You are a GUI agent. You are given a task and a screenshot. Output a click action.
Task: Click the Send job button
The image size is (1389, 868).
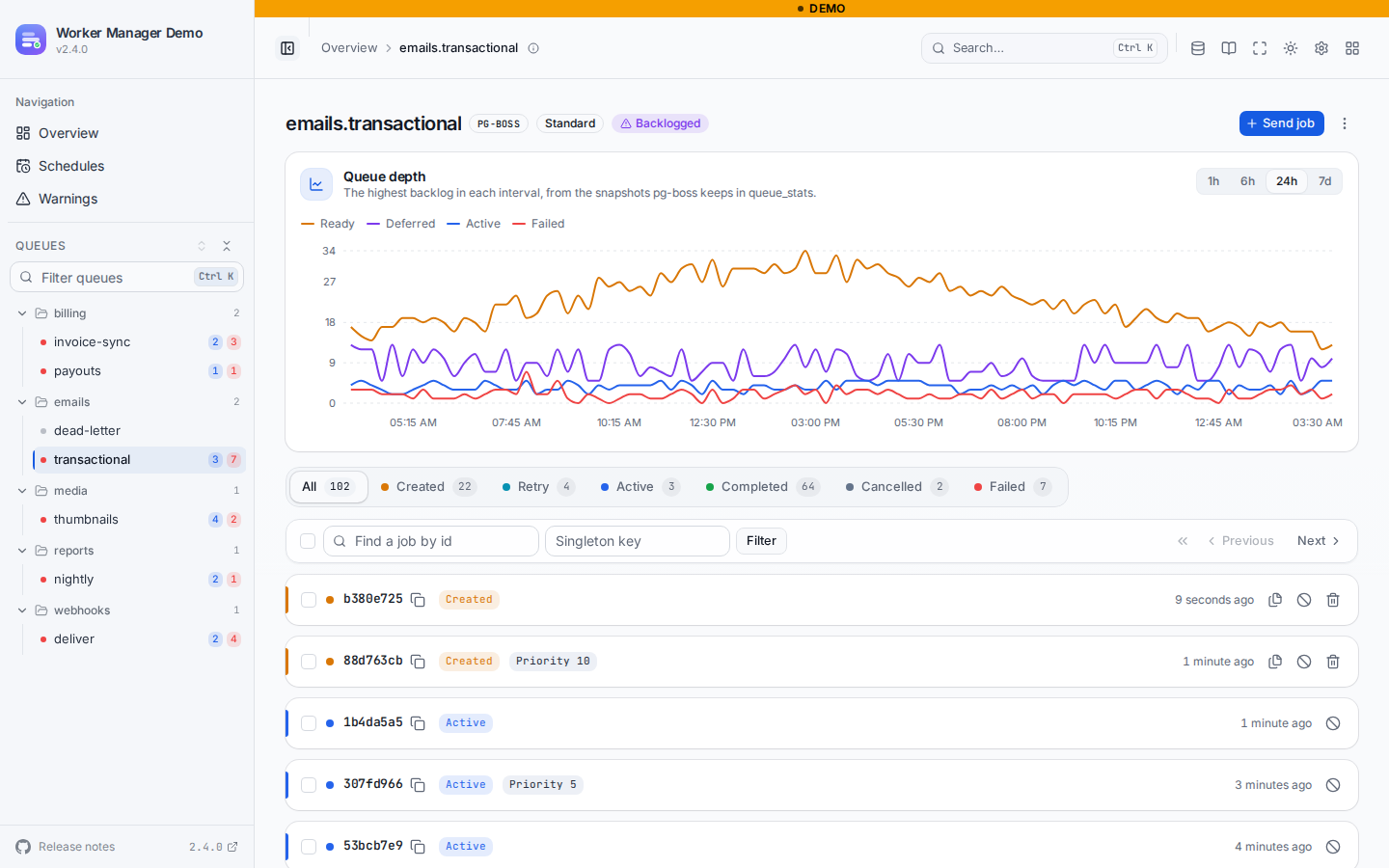1281,123
